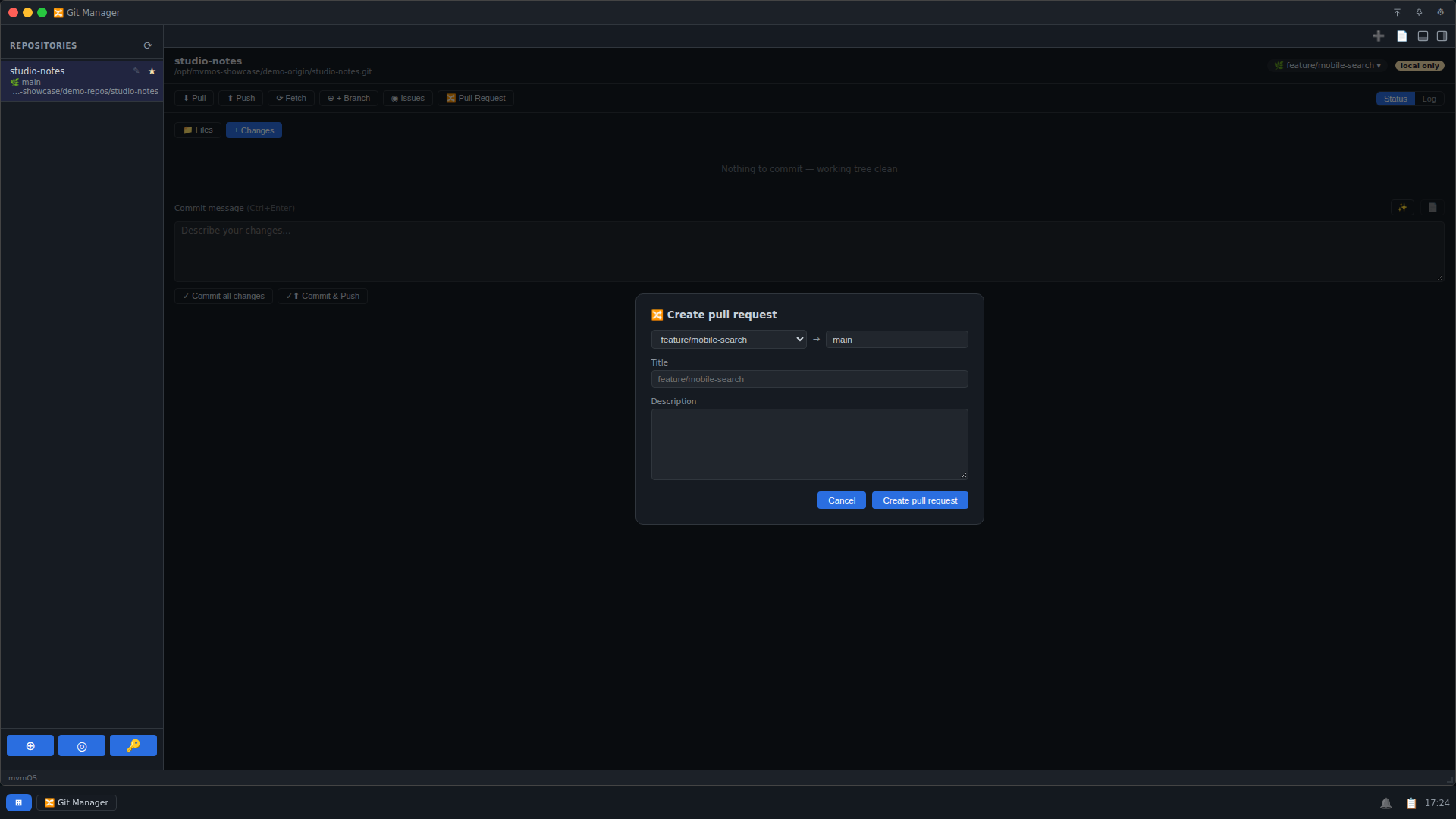Click the add repository plus button in sidebar
This screenshot has height=819, width=1456.
coord(30,745)
